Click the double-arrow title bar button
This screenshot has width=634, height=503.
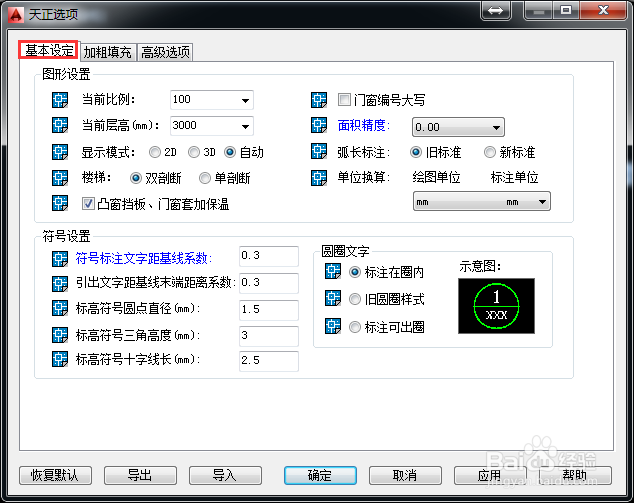[496, 11]
